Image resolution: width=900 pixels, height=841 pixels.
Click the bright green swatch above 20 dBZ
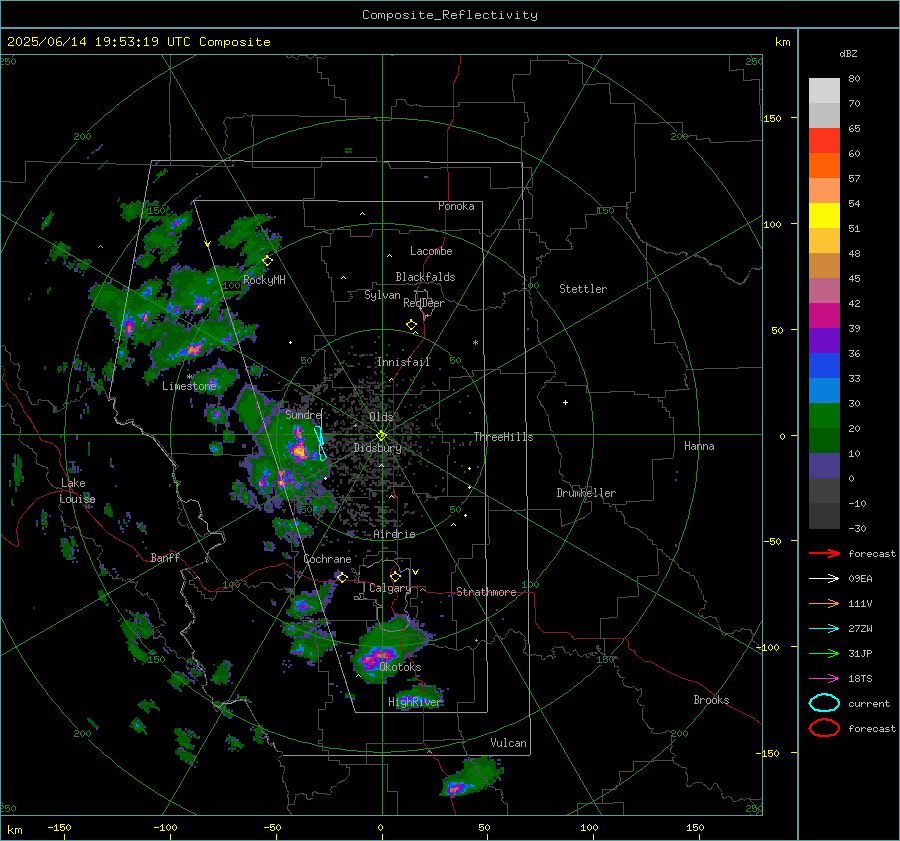pyautogui.click(x=824, y=415)
